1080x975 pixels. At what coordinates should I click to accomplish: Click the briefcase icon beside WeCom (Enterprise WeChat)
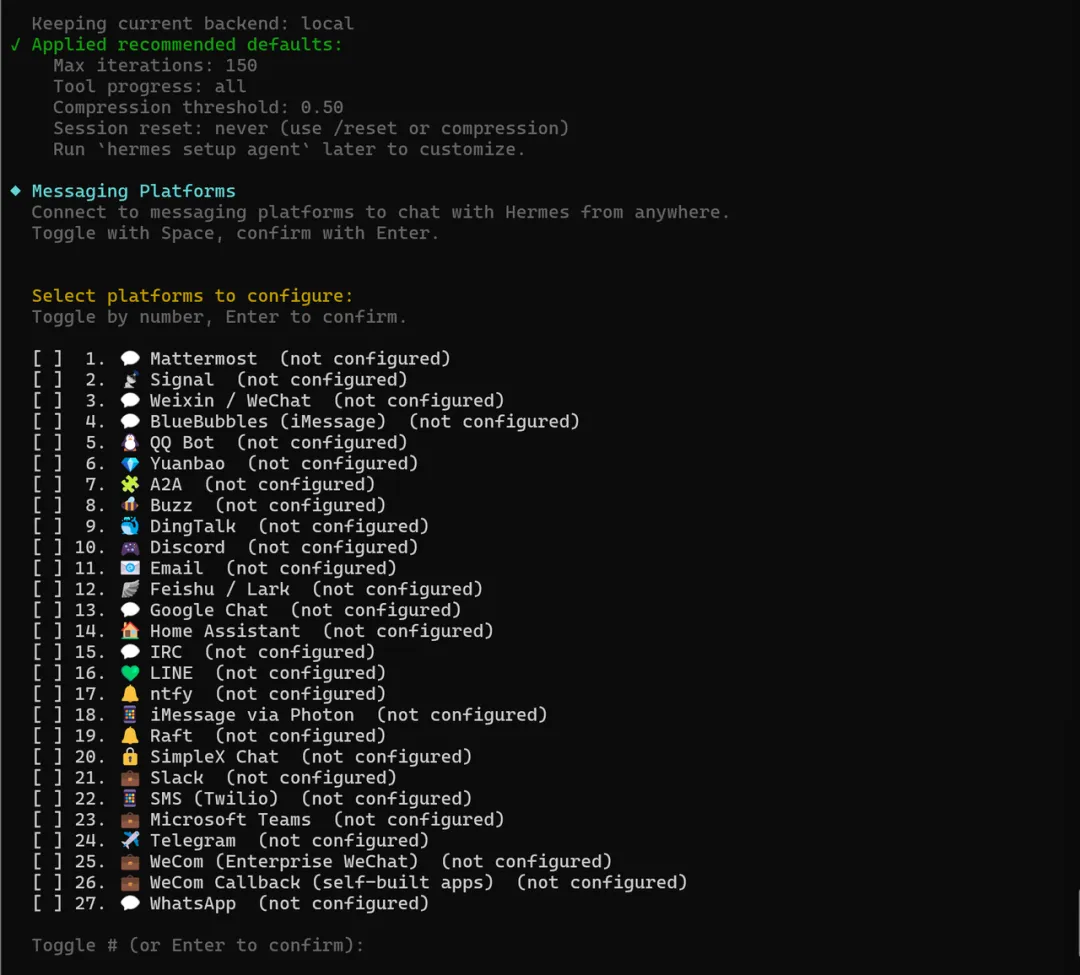129,861
